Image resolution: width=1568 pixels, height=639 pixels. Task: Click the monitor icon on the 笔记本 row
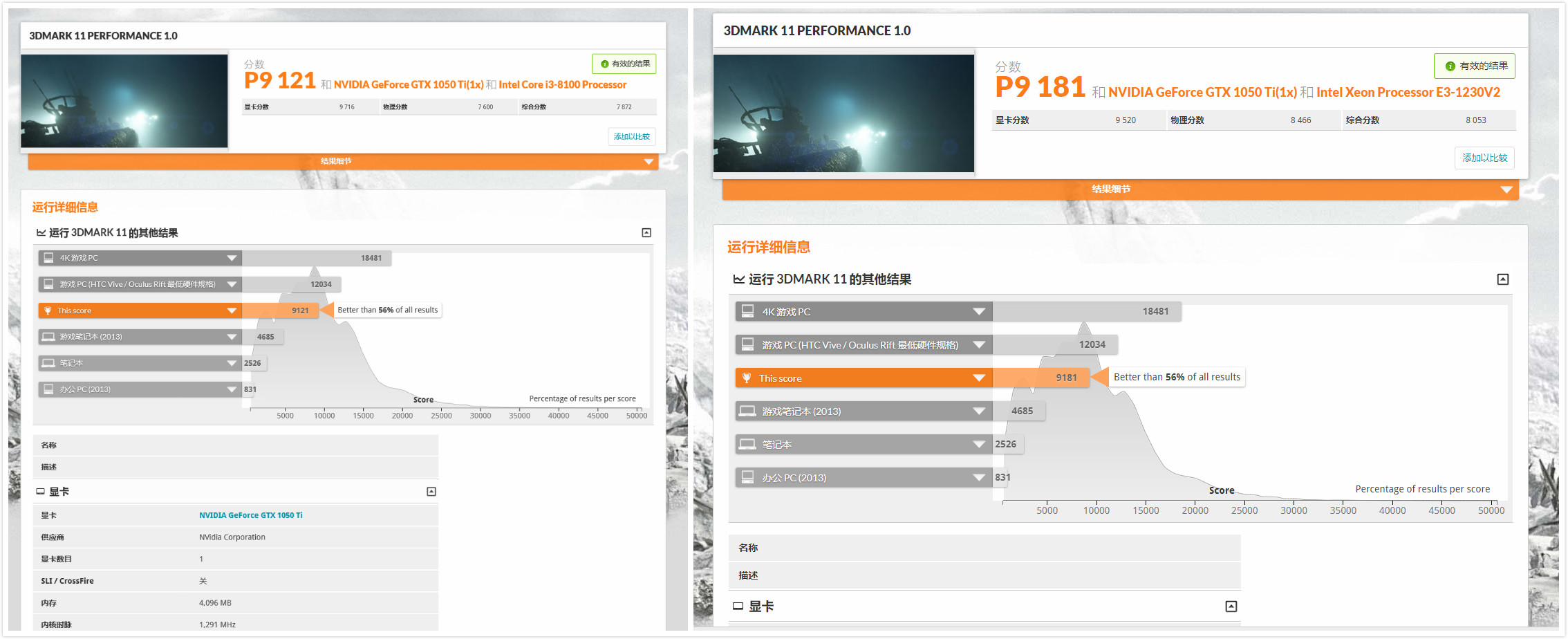[47, 363]
